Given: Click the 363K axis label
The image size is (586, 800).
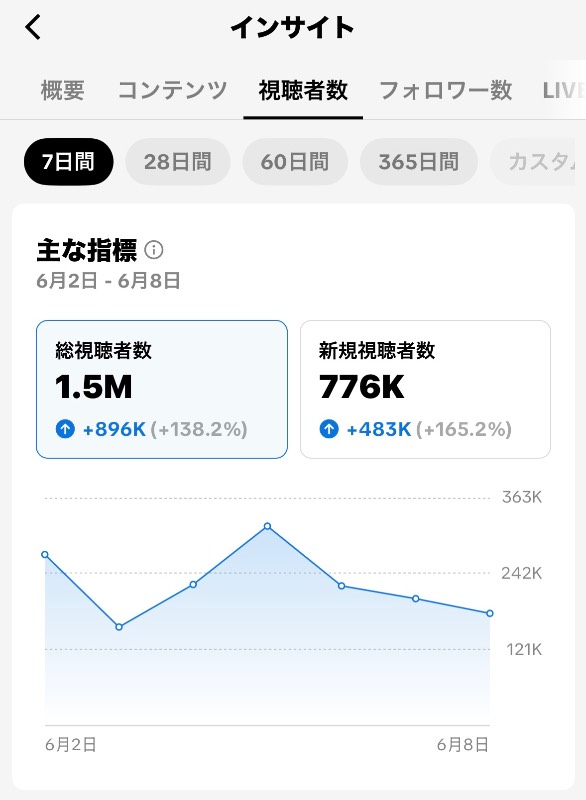Looking at the screenshot, I should pyautogui.click(x=522, y=497).
